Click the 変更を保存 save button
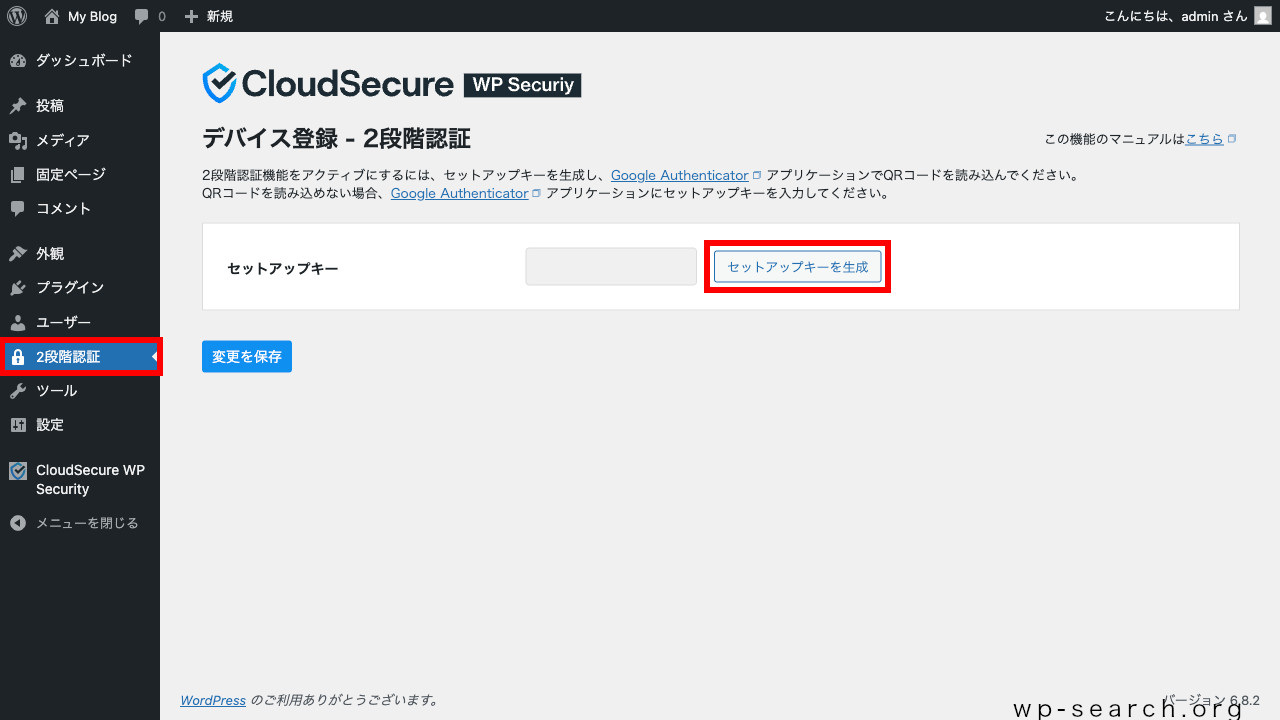Viewport: 1280px width, 720px height. click(x=246, y=356)
